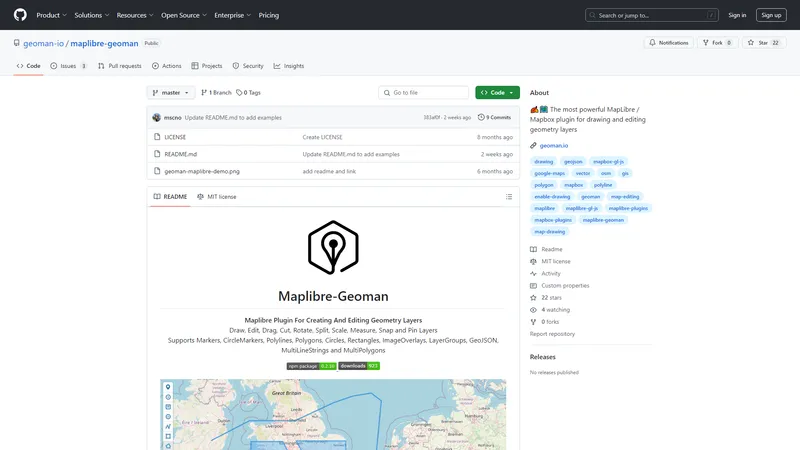Open the Projects tab
This screenshot has width=800, height=450.
(207, 66)
